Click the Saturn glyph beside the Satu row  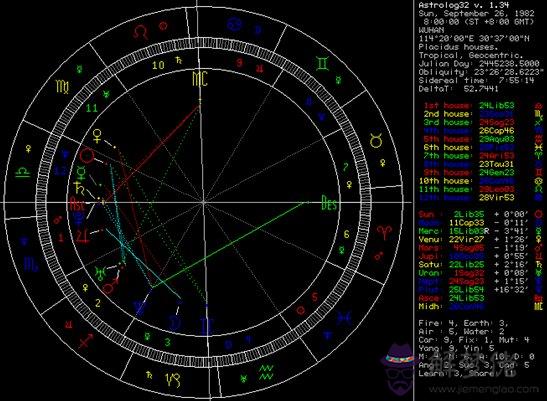[539, 265]
